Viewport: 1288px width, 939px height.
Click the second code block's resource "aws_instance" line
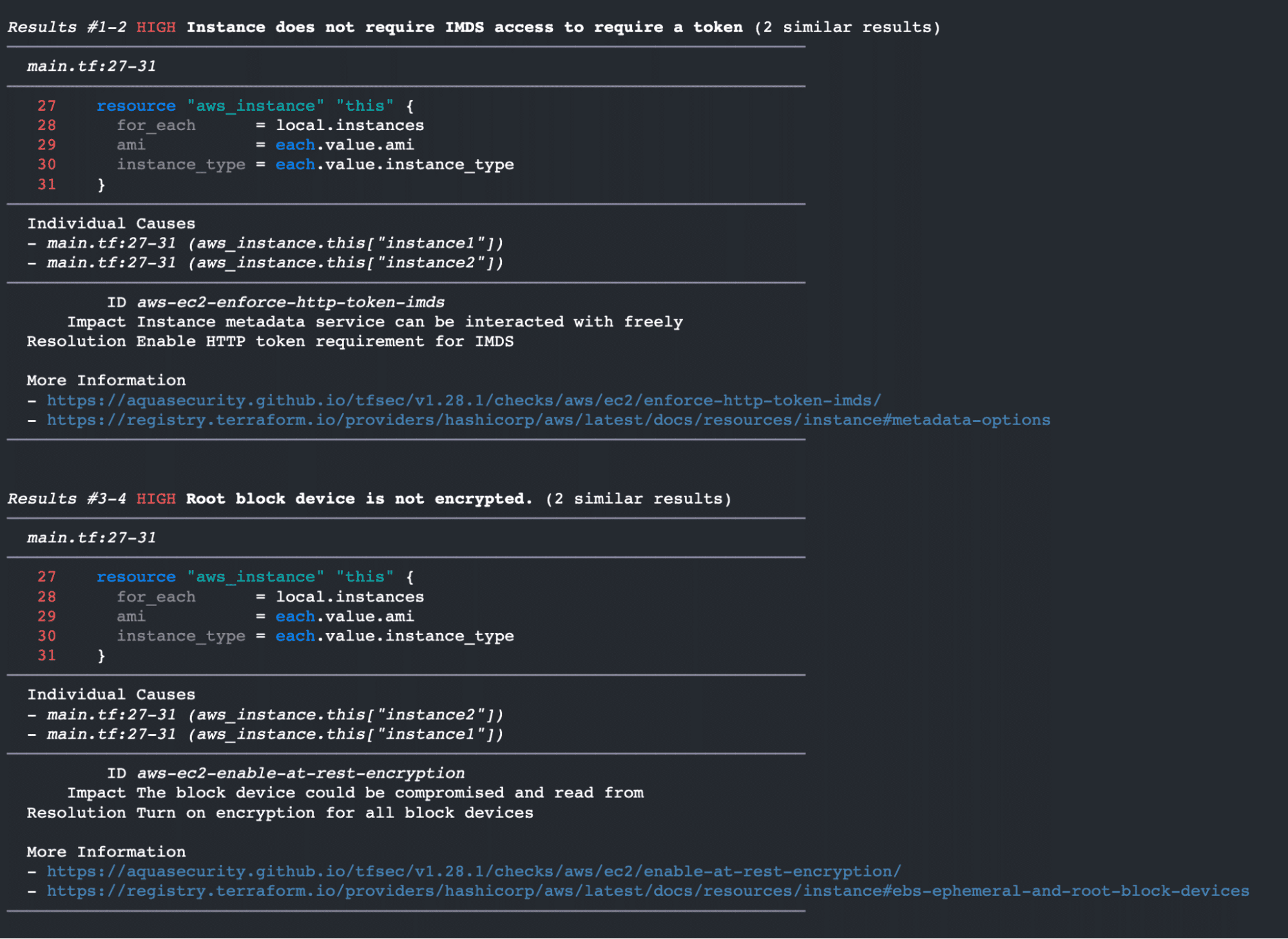point(255,577)
